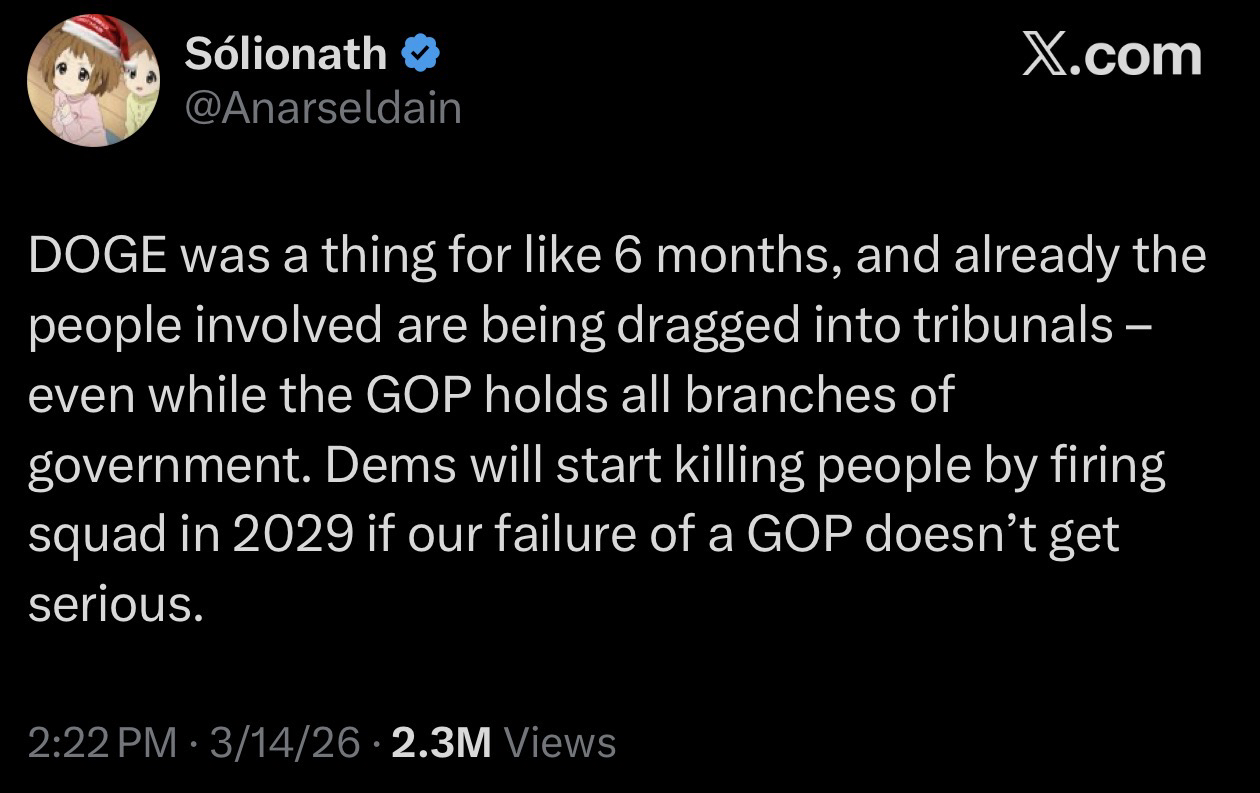The height and width of the screenshot is (793, 1260).
Task: Click the word serious ending the post
Action: [x=108, y=604]
